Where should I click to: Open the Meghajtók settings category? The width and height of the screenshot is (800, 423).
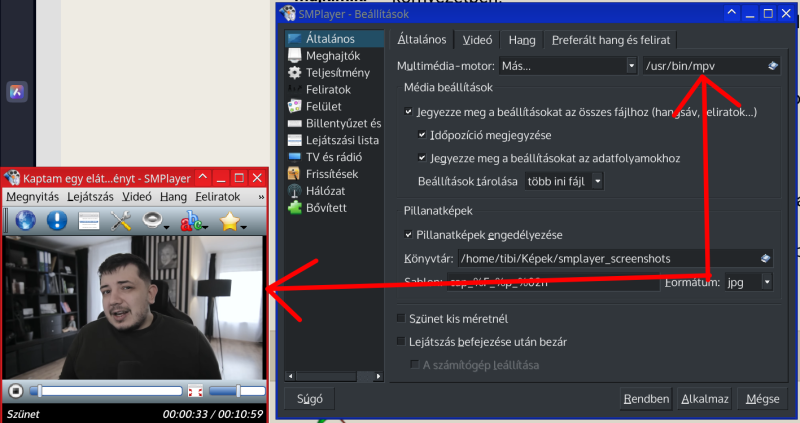point(334,56)
